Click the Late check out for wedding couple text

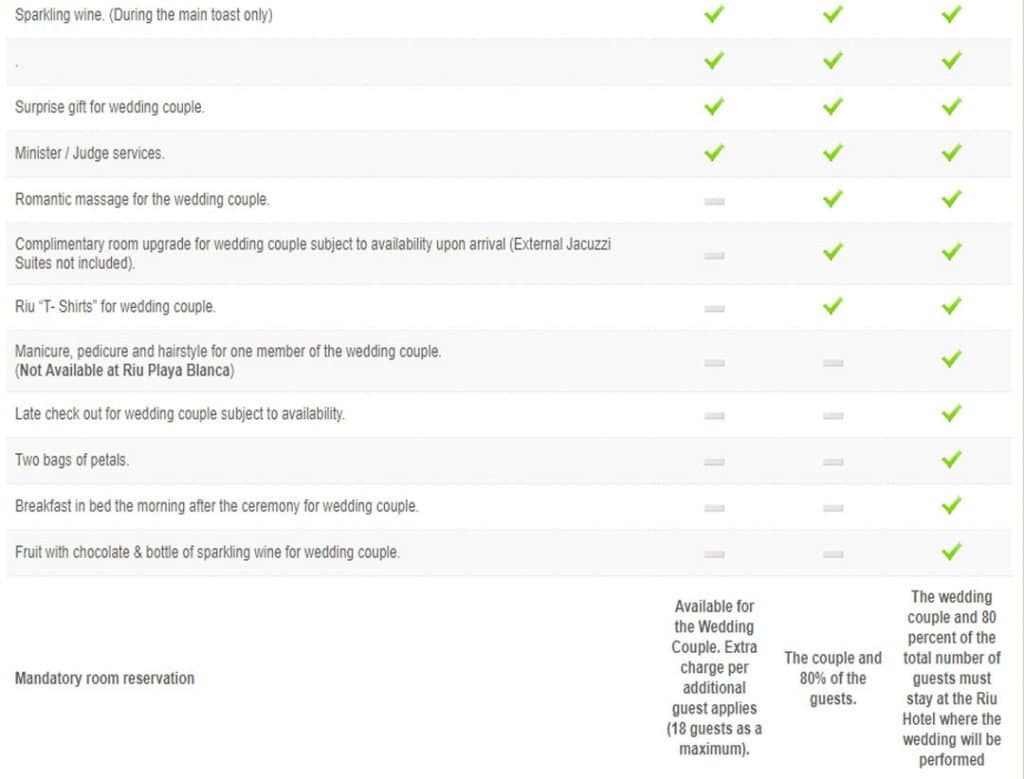point(180,413)
